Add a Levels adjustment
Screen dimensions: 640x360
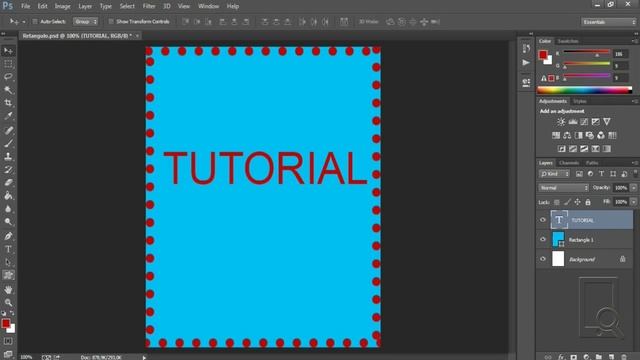(x=573, y=122)
